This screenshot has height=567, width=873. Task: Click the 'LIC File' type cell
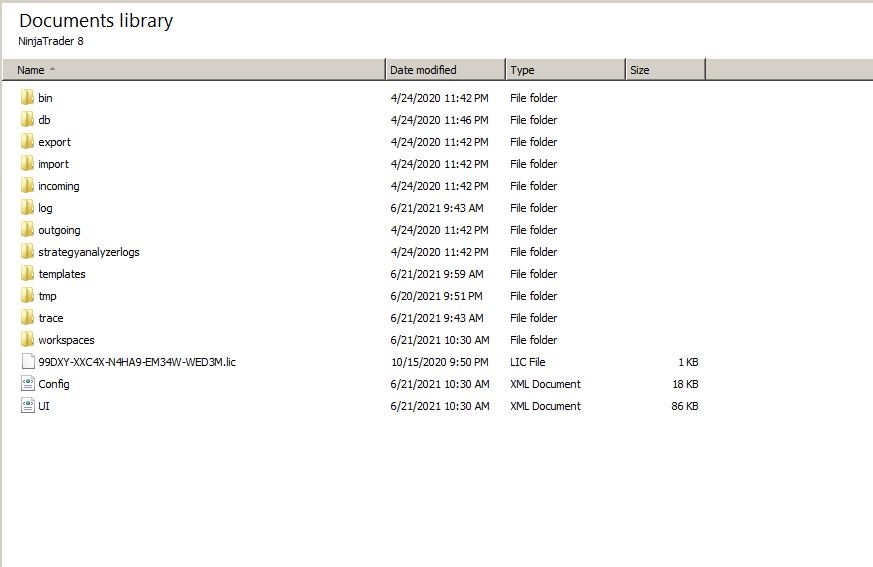point(527,362)
